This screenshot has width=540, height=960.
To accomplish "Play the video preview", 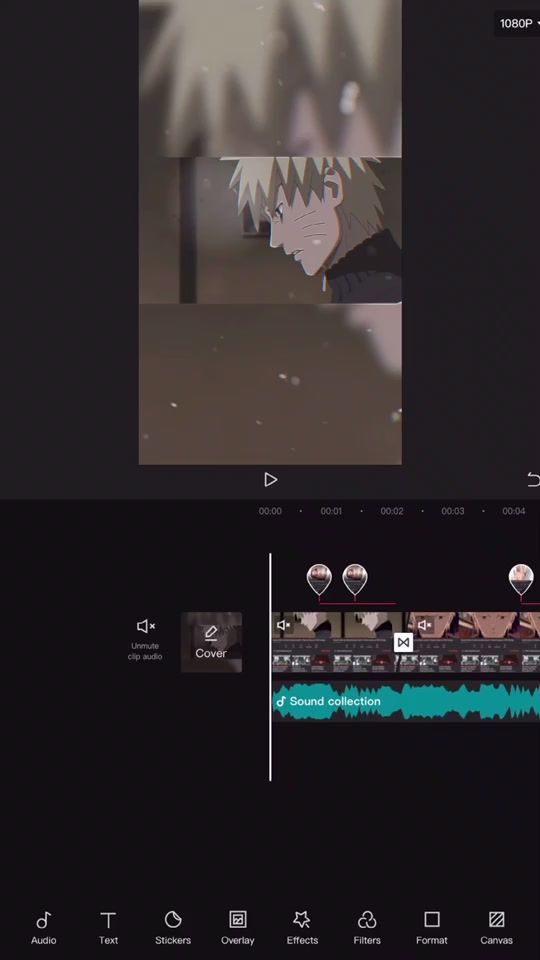I will click(270, 479).
